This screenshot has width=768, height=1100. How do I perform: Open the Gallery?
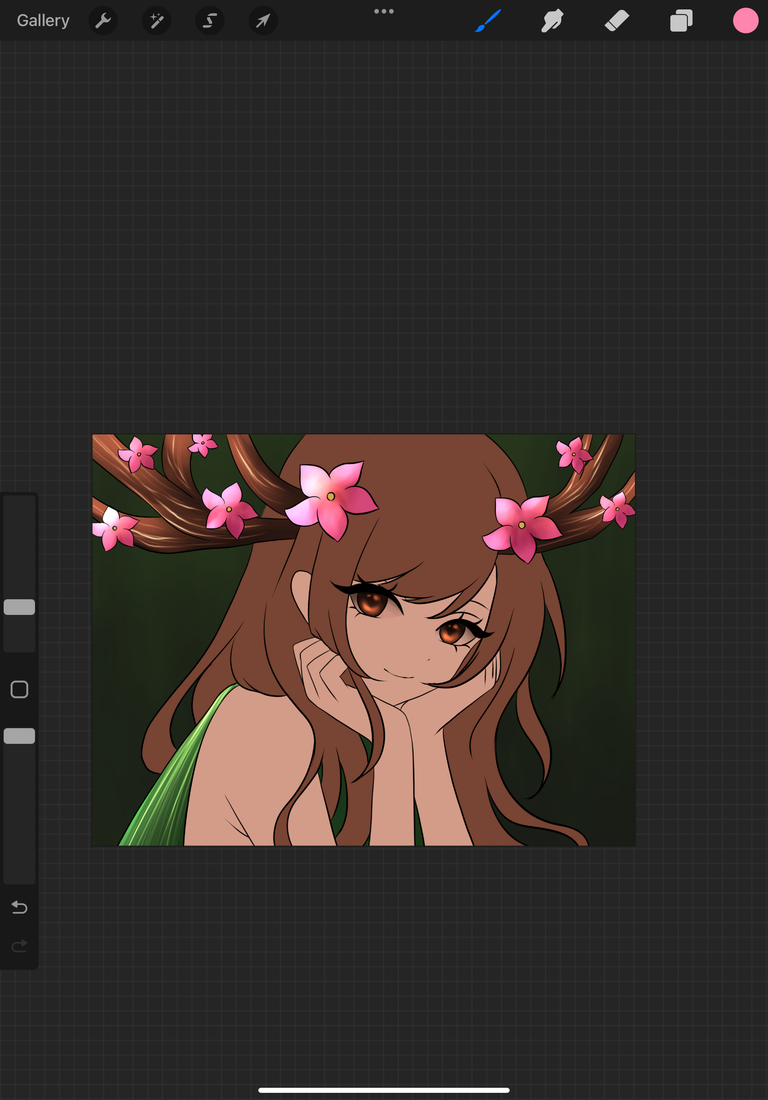pos(43,20)
